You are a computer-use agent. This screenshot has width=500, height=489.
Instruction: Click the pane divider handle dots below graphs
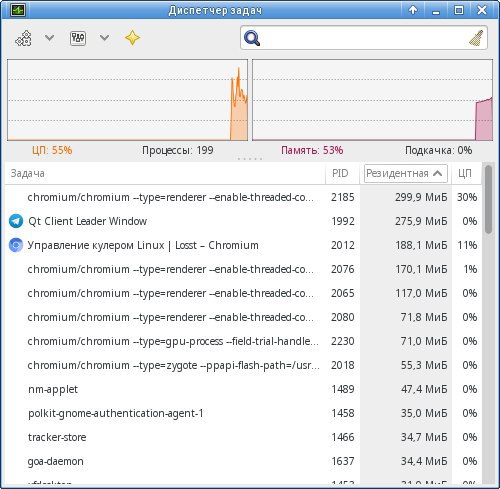[250, 159]
